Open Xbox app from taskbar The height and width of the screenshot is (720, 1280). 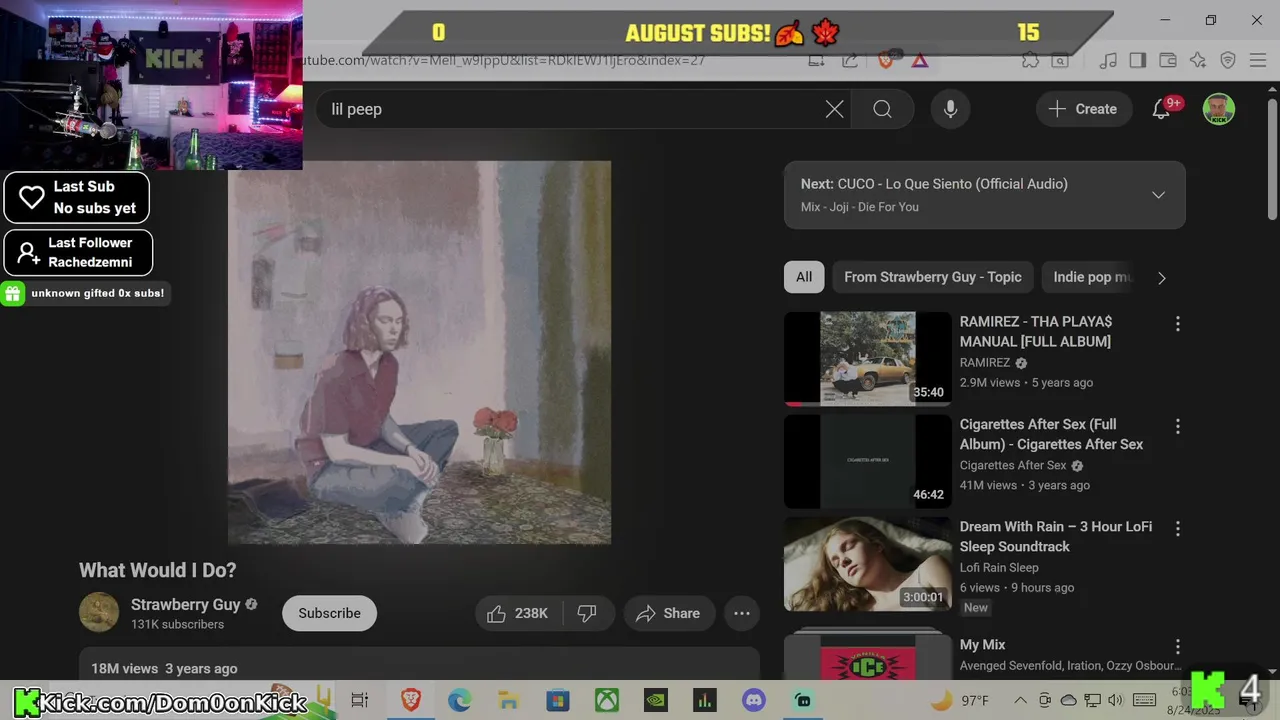coord(607,700)
